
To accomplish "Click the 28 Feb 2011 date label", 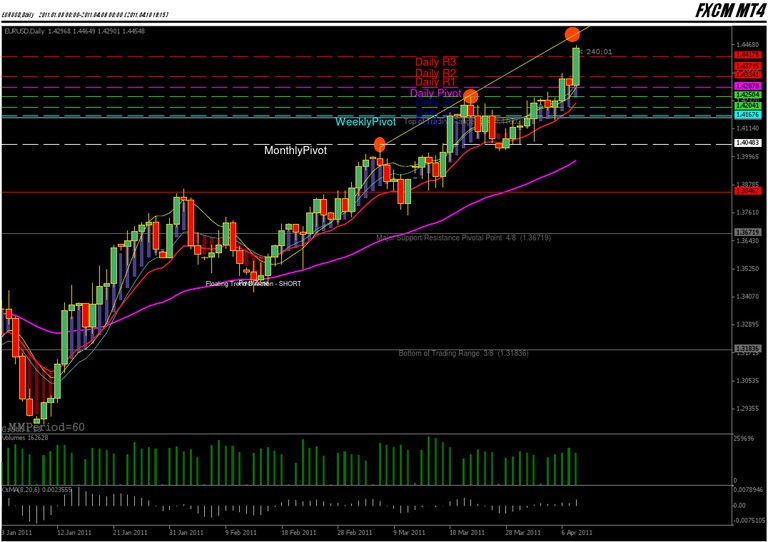I will tap(354, 532).
